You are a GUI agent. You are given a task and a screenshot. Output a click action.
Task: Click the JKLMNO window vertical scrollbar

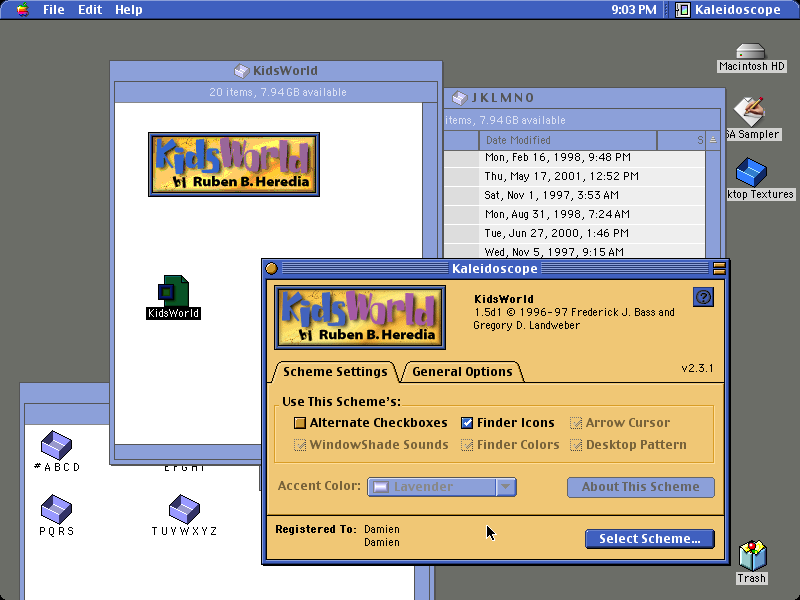coord(713,204)
